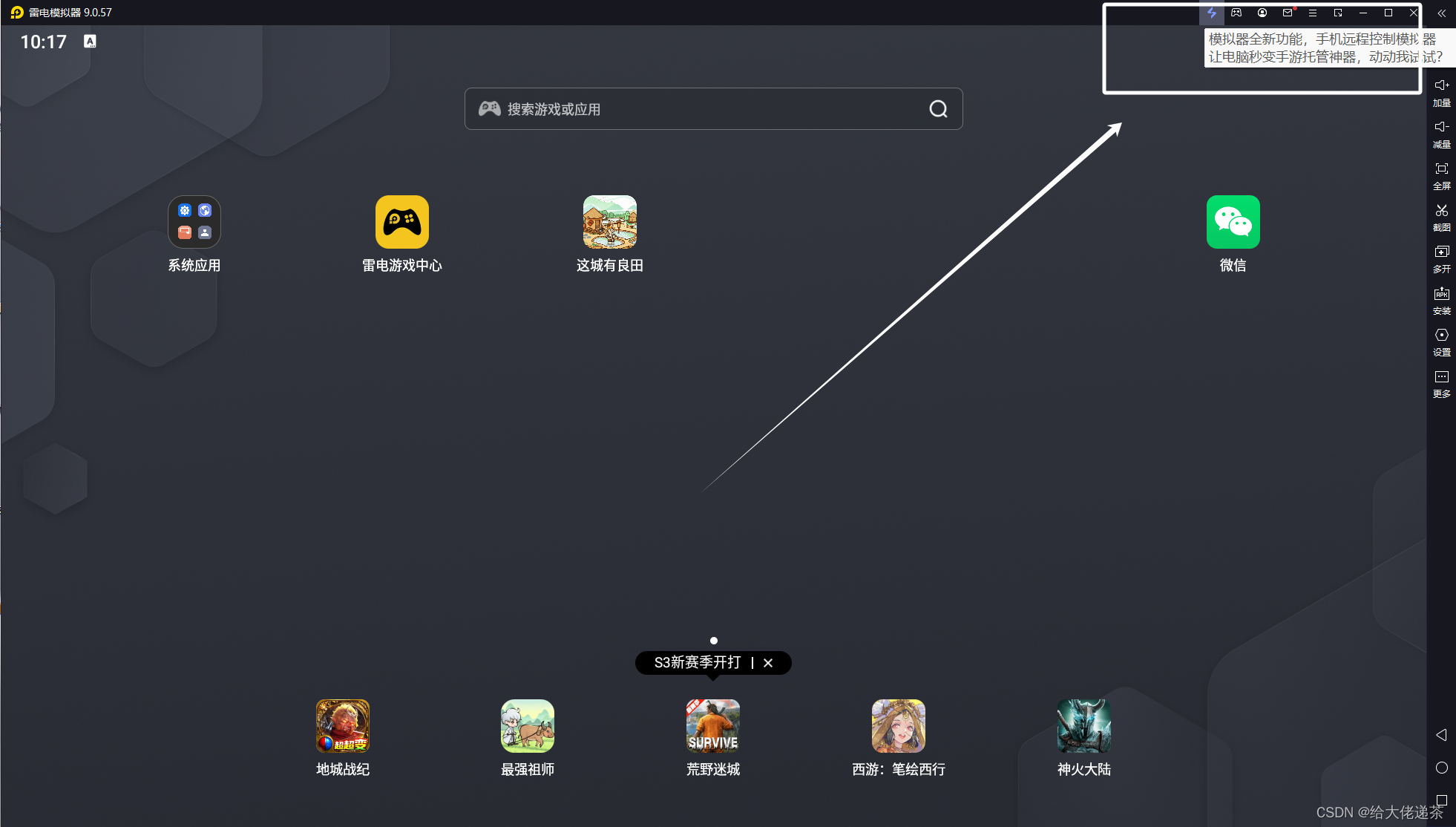Open multi-instance 多开 tool
Image resolution: width=1456 pixels, height=827 pixels.
(1441, 258)
